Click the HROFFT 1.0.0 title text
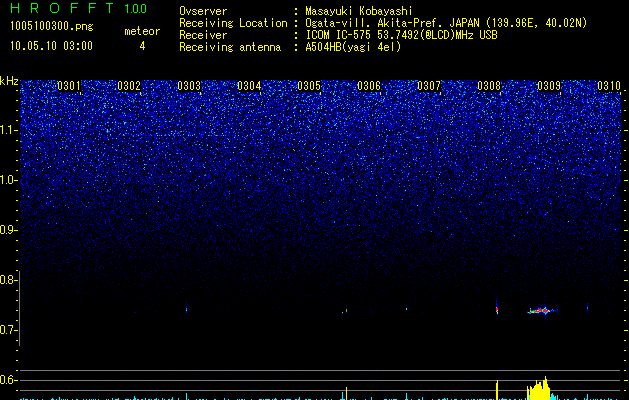This screenshot has width=629, height=400. tap(78, 8)
